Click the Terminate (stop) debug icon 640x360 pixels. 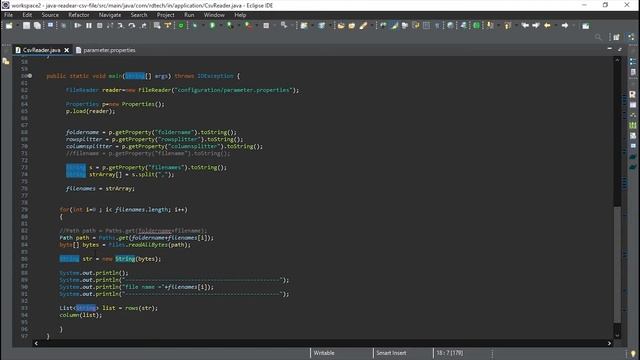pyautogui.click(x=99, y=26)
